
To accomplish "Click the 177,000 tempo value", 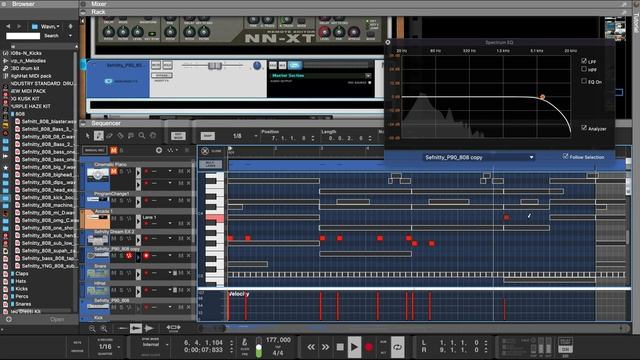I will coord(278,340).
